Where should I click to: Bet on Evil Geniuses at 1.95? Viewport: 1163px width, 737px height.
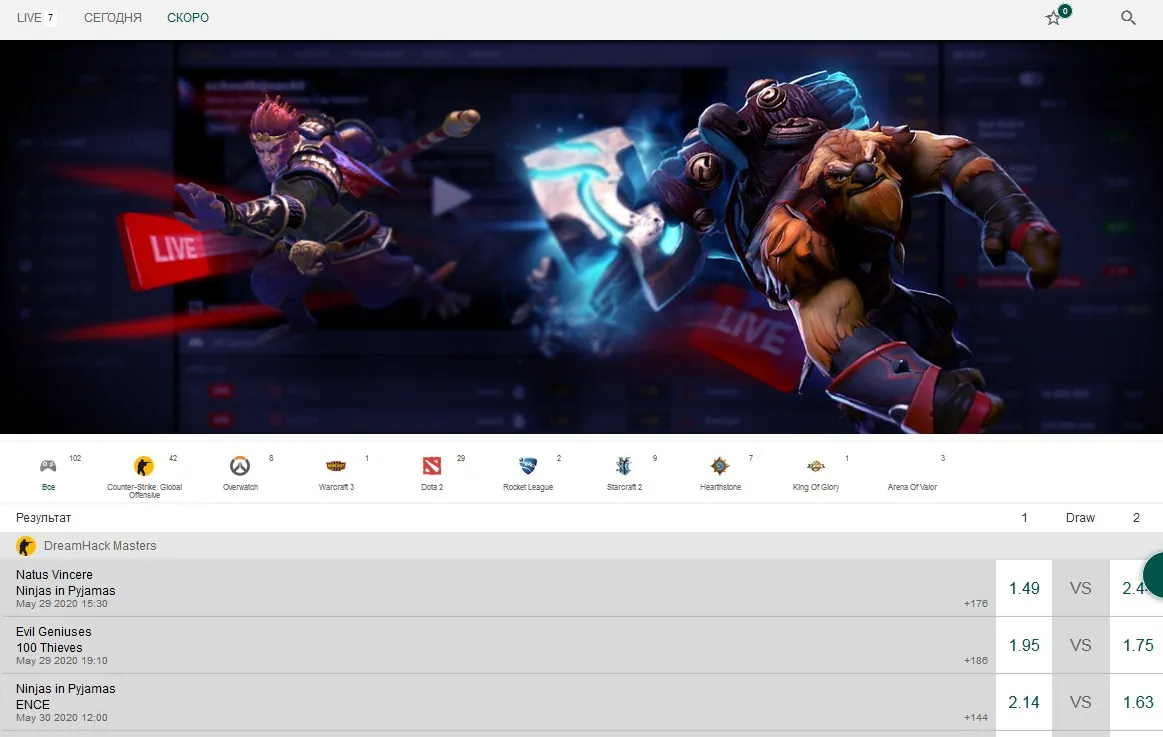(x=1024, y=645)
